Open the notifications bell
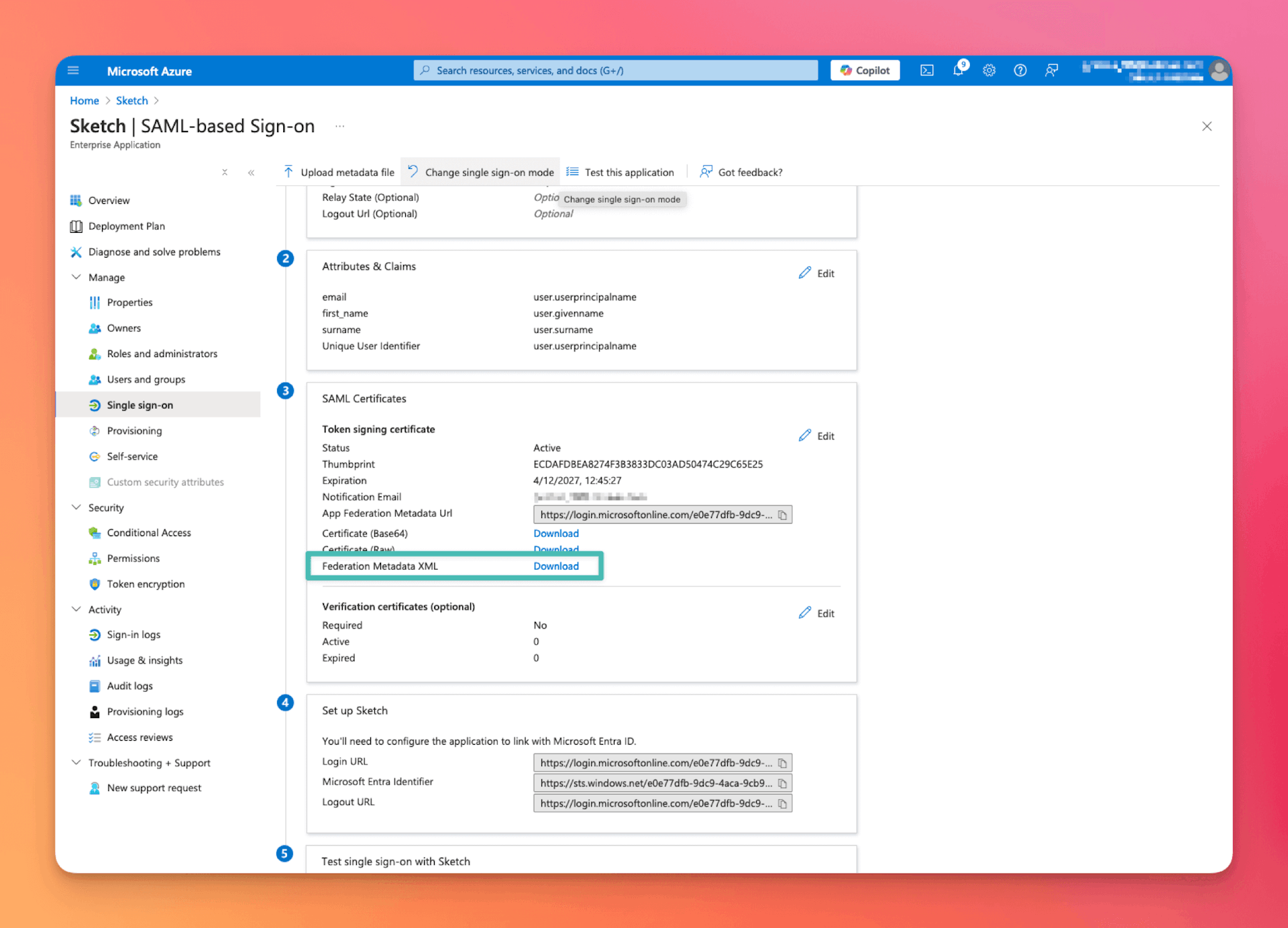The height and width of the screenshot is (928, 1288). [x=959, y=70]
